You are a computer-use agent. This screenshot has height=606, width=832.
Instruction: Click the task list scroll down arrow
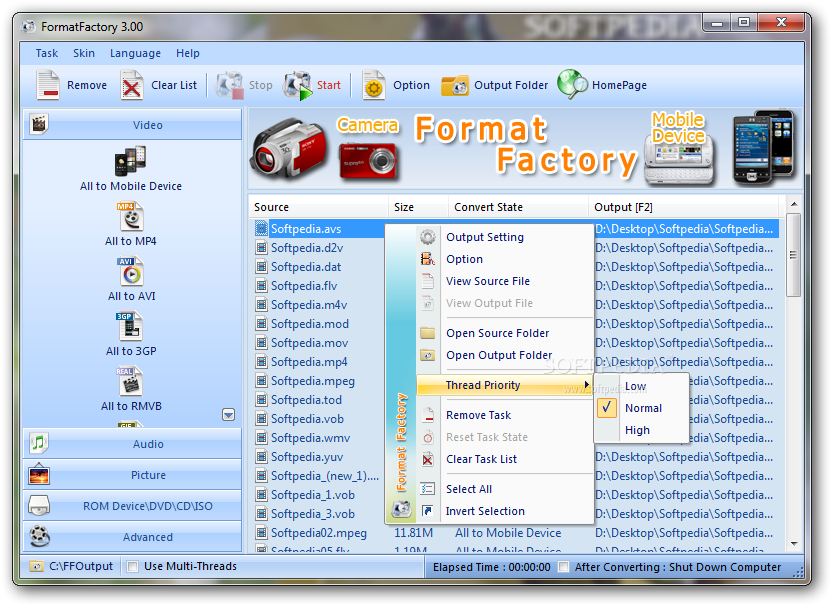(793, 543)
